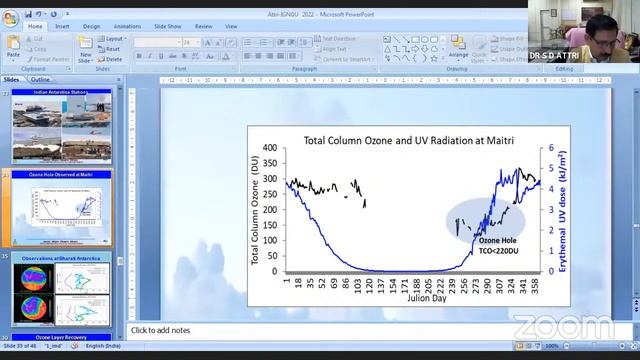The height and width of the screenshot is (360, 640).
Task: Open the Clipboard pane launcher
Action: pos(69,69)
